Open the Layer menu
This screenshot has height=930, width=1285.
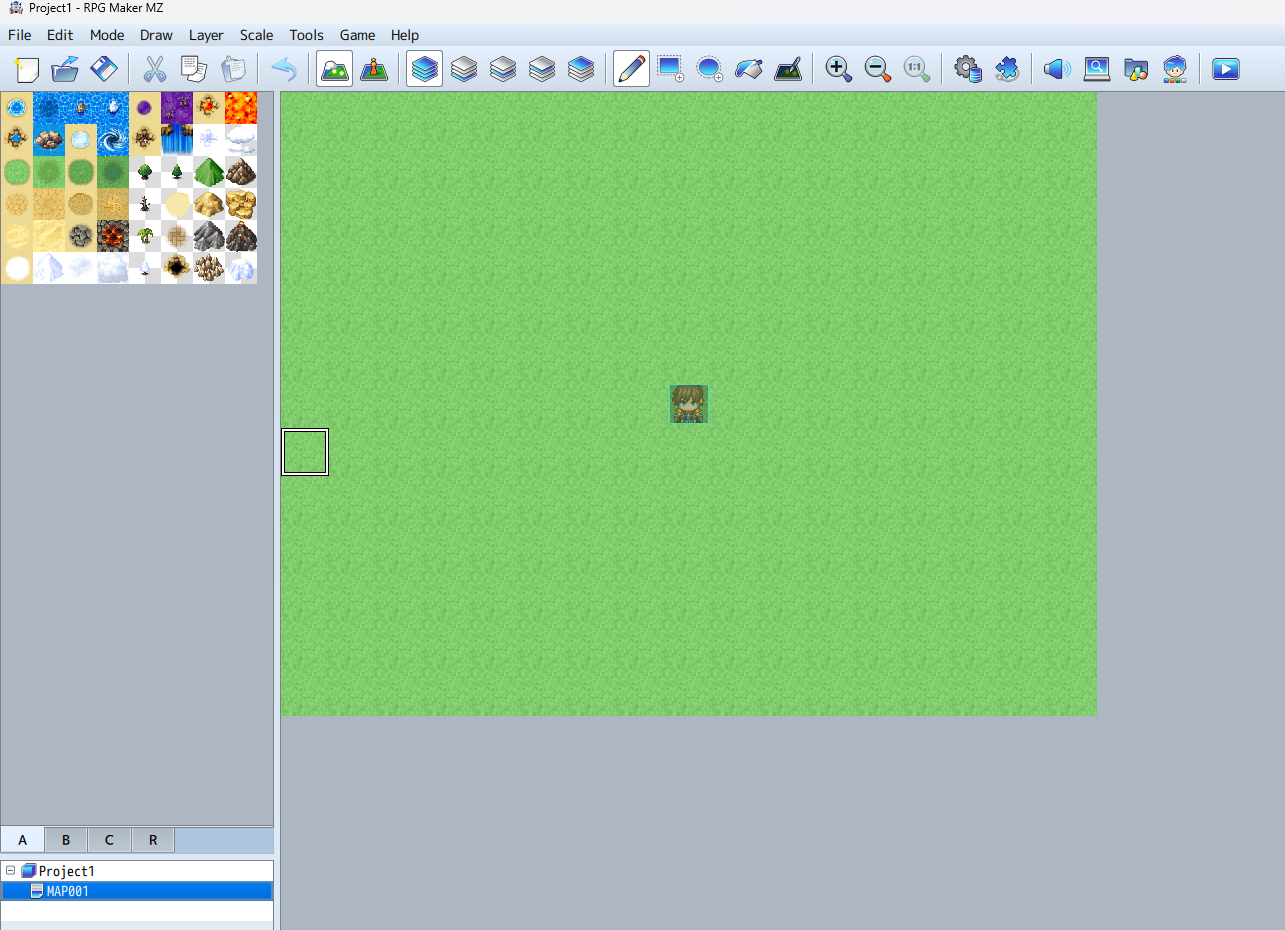(x=206, y=35)
